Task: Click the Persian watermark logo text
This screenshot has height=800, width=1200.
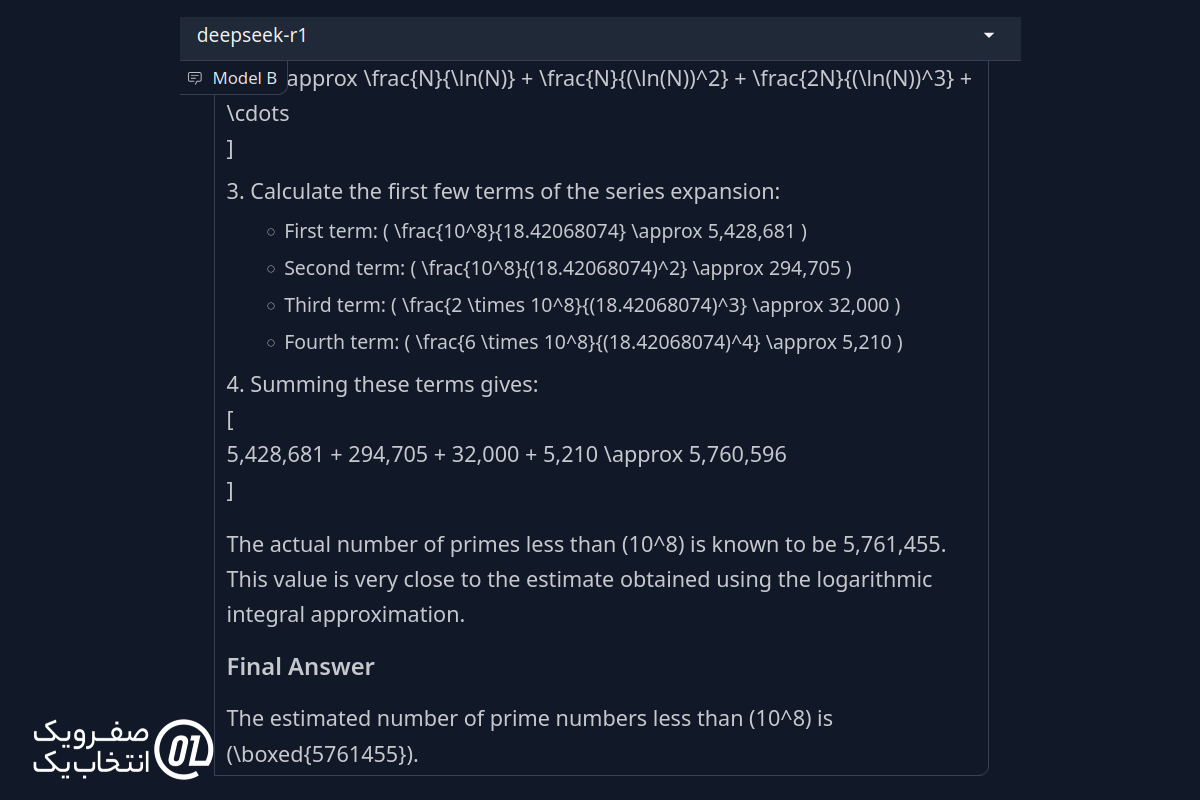Action: pos(92,747)
